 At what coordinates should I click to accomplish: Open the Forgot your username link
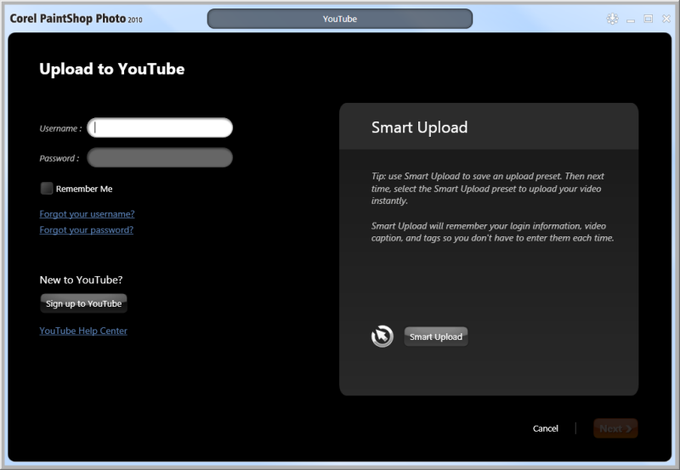(87, 214)
